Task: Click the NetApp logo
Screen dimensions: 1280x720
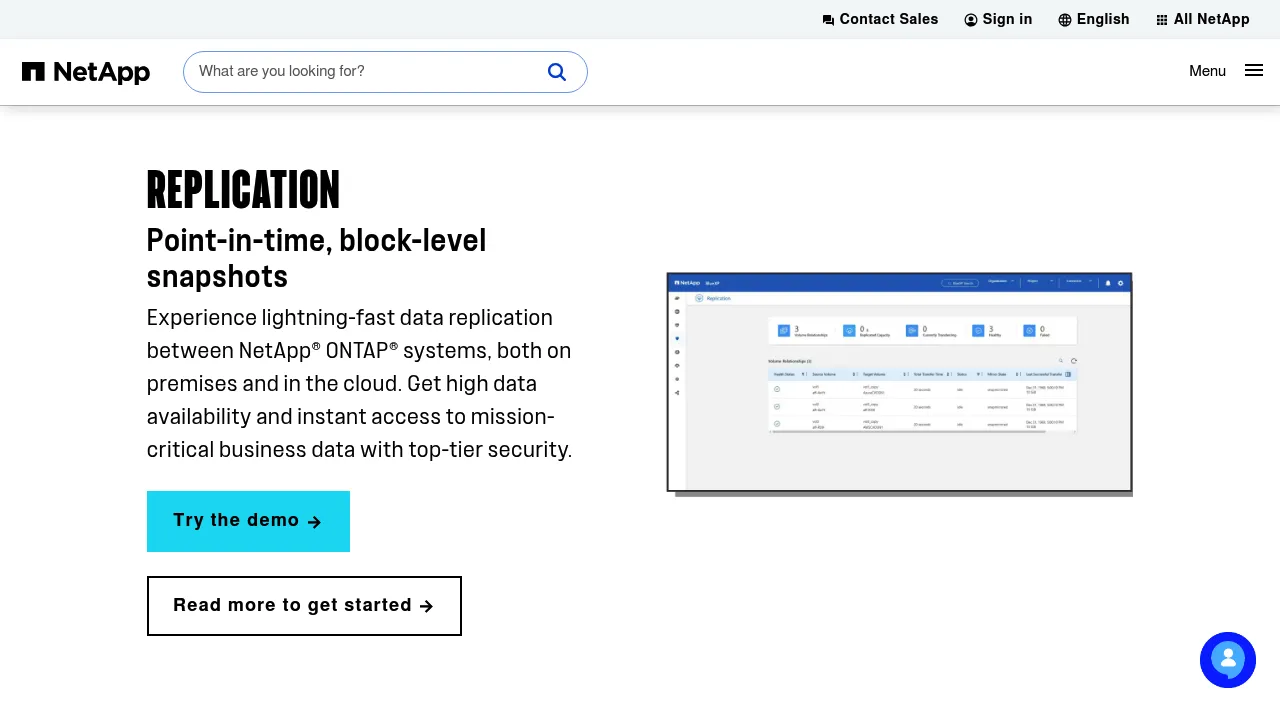Action: (x=86, y=72)
